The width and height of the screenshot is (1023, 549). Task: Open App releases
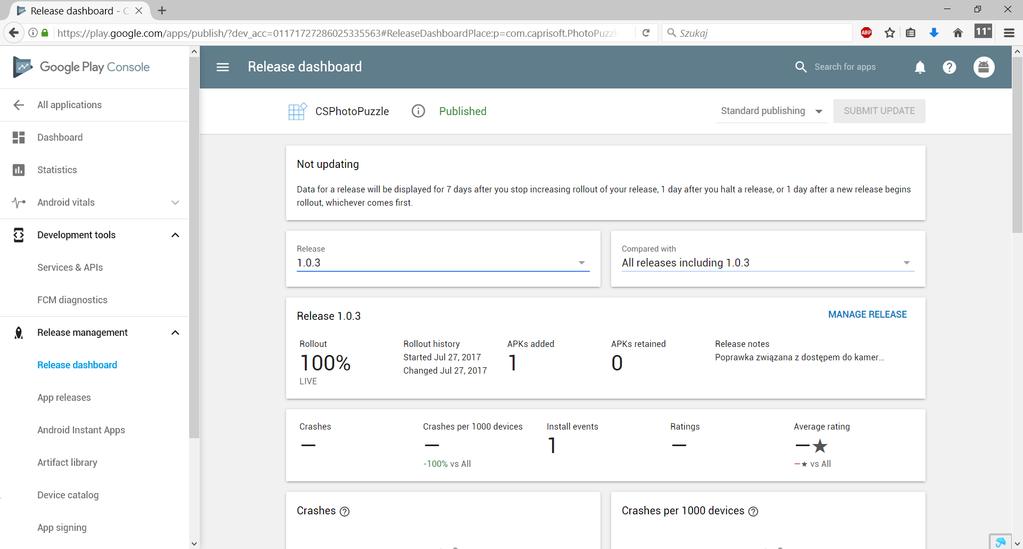(64, 398)
